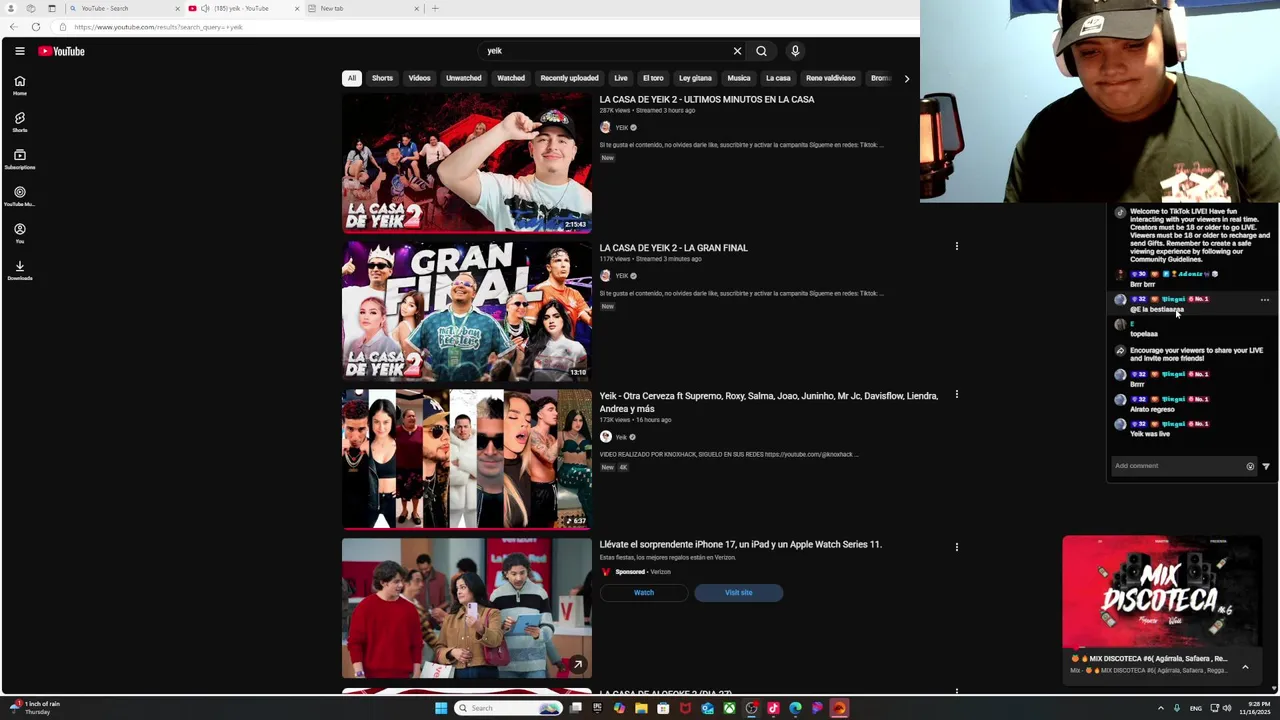Select the Watched filter chip
This screenshot has width=1280, height=720.
pos(511,78)
